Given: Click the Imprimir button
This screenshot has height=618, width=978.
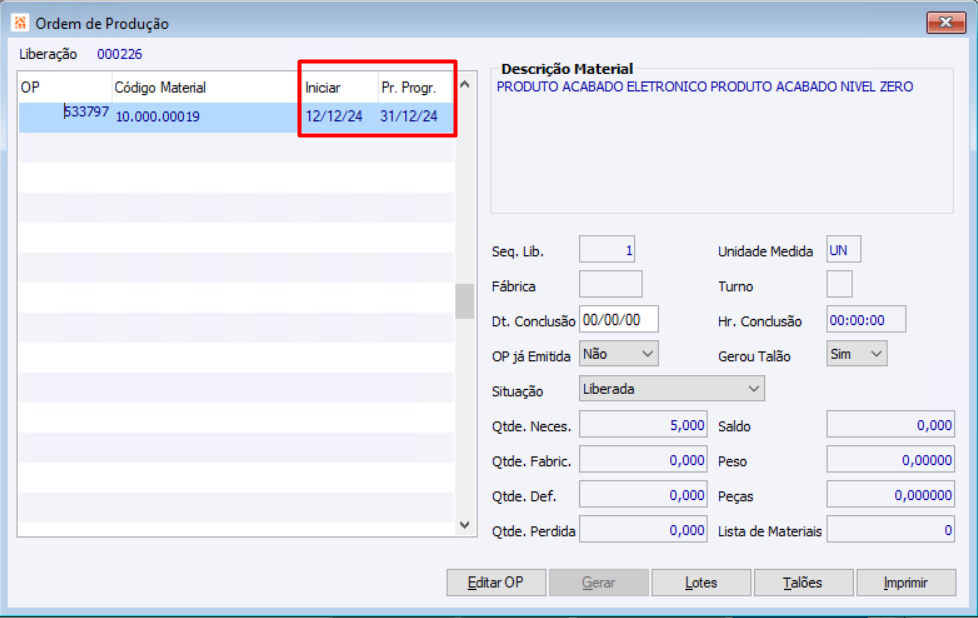Looking at the screenshot, I should [x=906, y=582].
